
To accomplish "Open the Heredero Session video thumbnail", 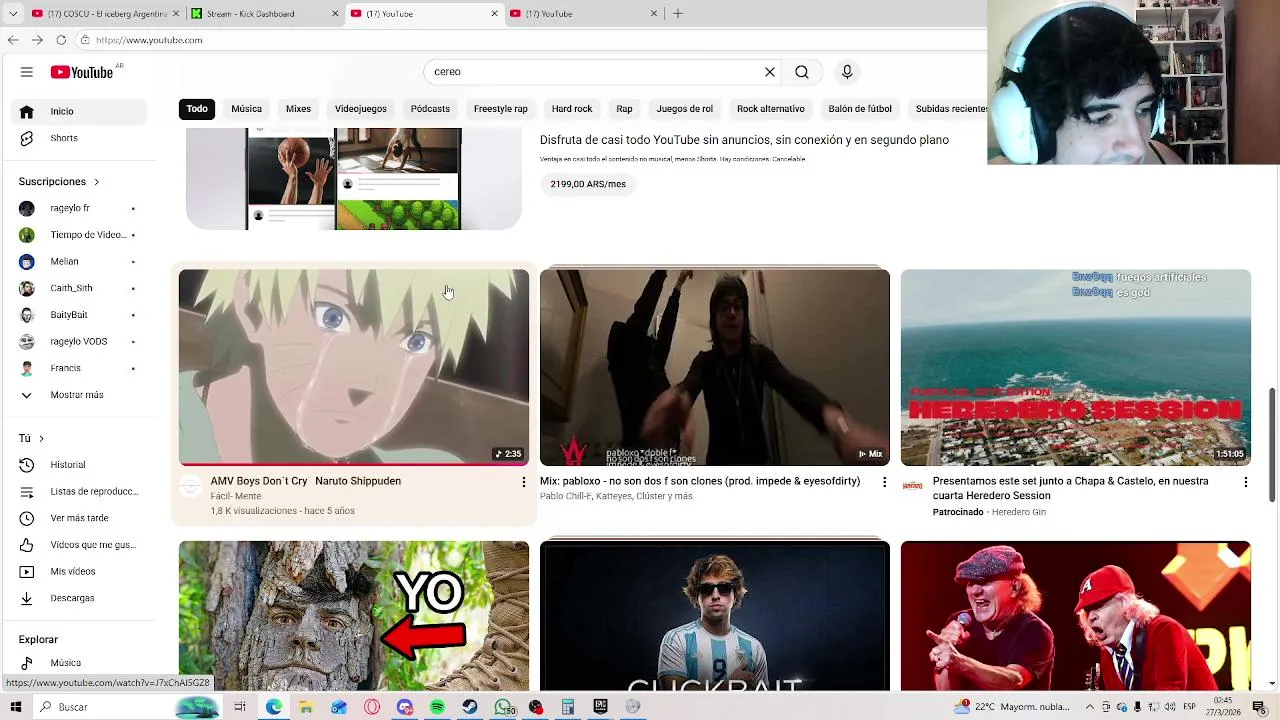I will (1076, 367).
